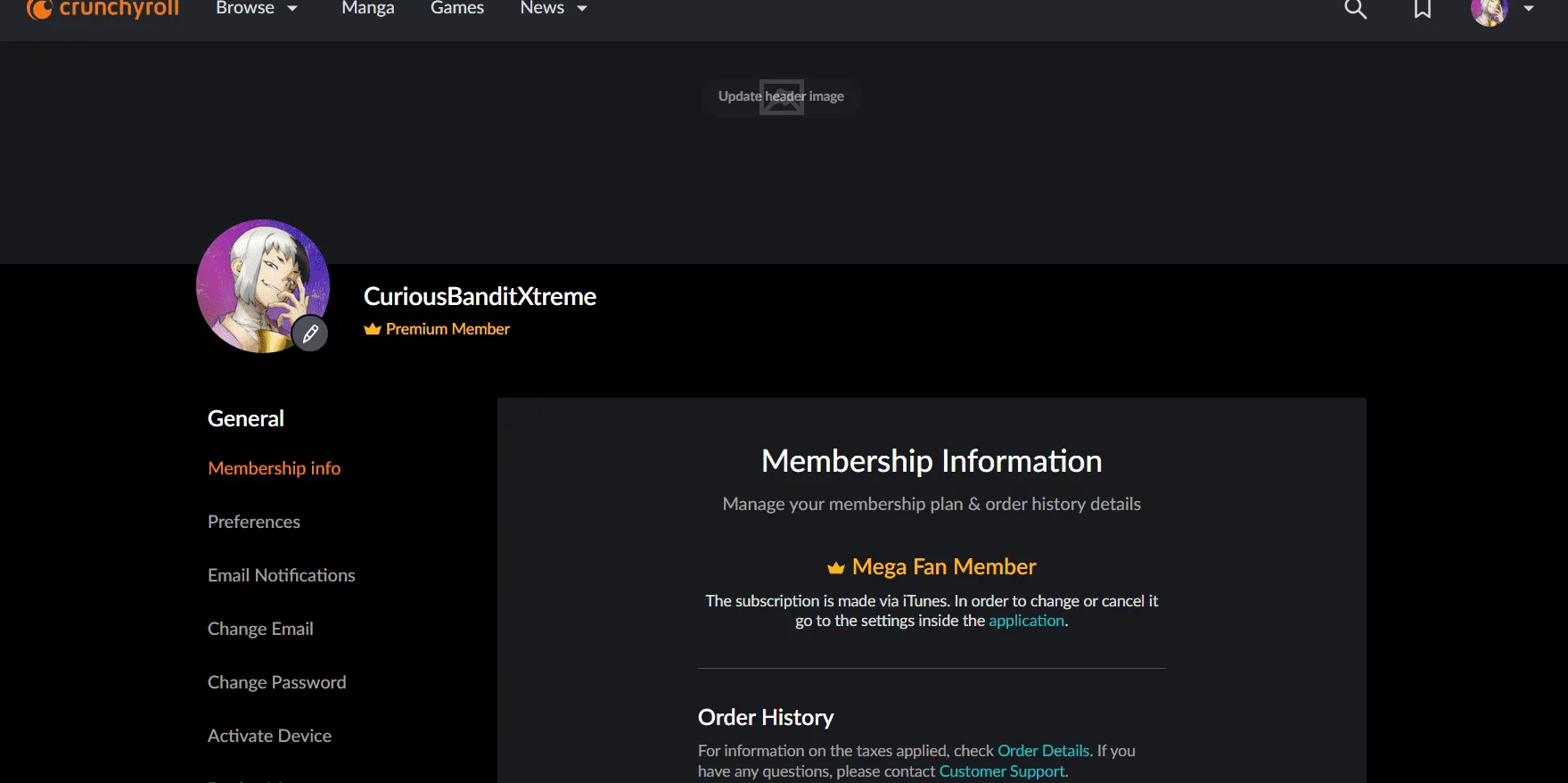1568x783 pixels.
Task: Click the Membership Information heading
Action: [932, 461]
